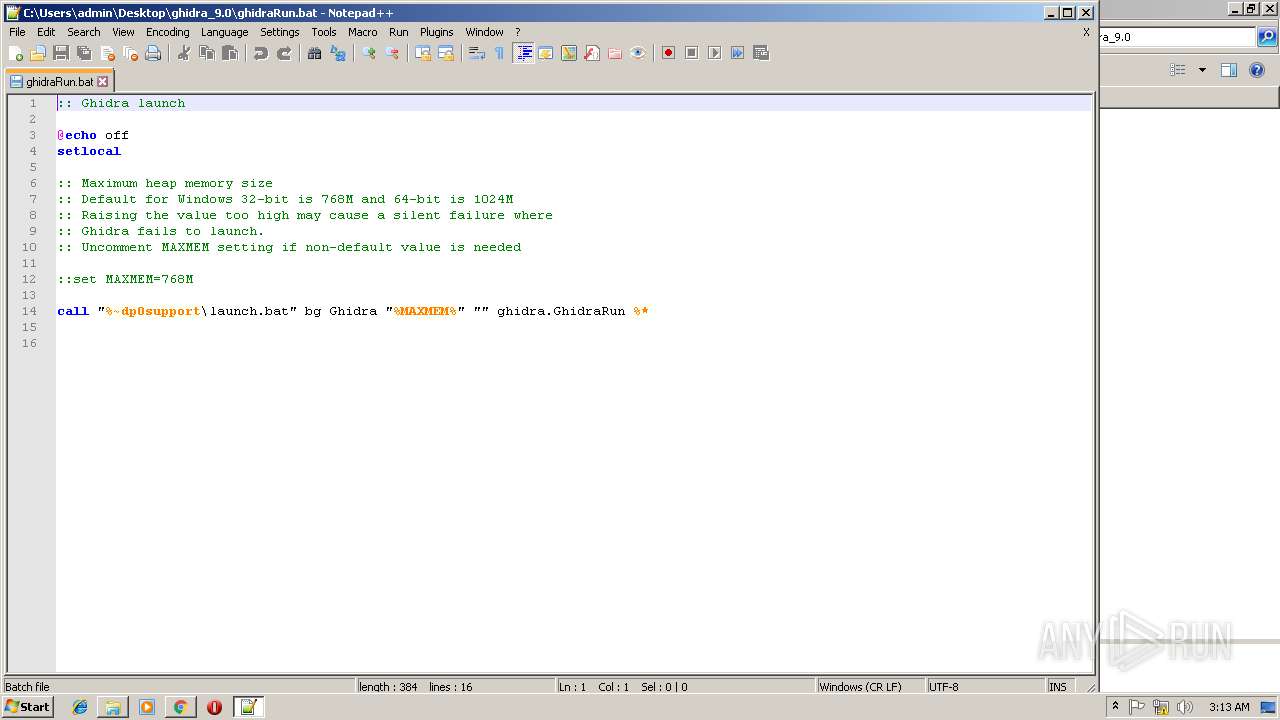Image resolution: width=1280 pixels, height=720 pixels.
Task: Click UTF-8 encoding in status bar
Action: coord(943,687)
